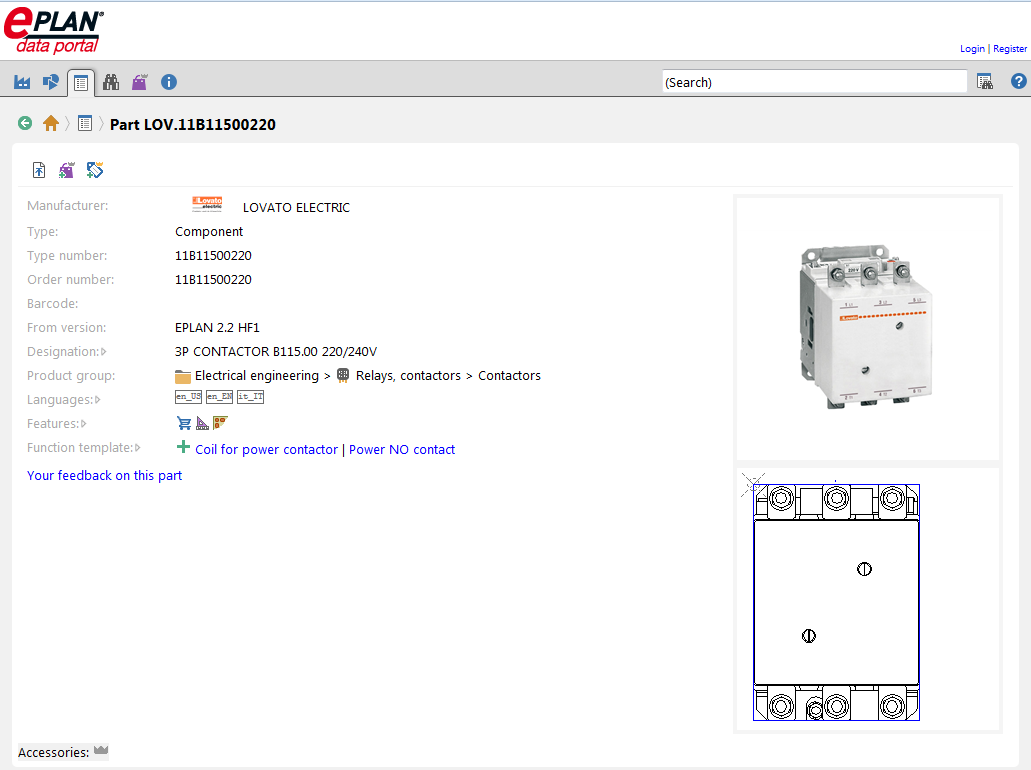Expand the Designation field arrow
Screen dimensions: 1031x770
(104, 352)
